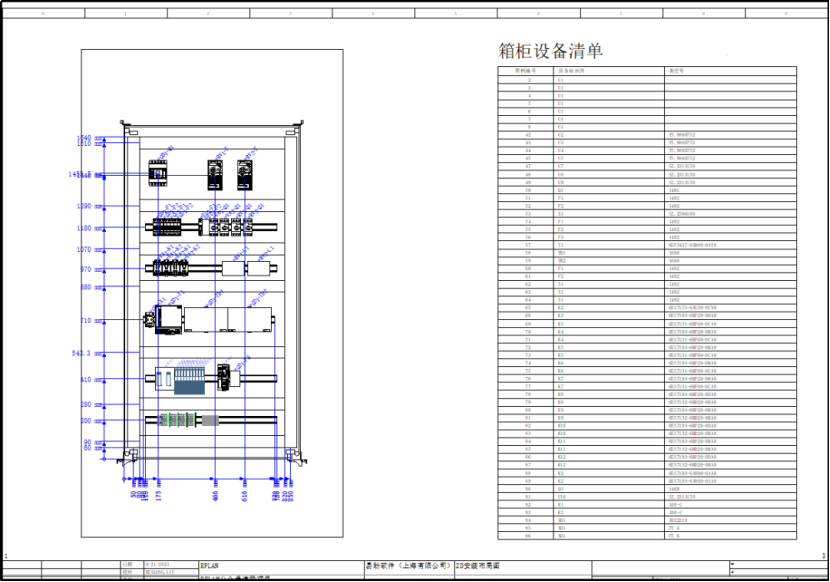This screenshot has height=582, width=830.
Task: Select the 易盼软件 company name field
Action: click(x=409, y=566)
